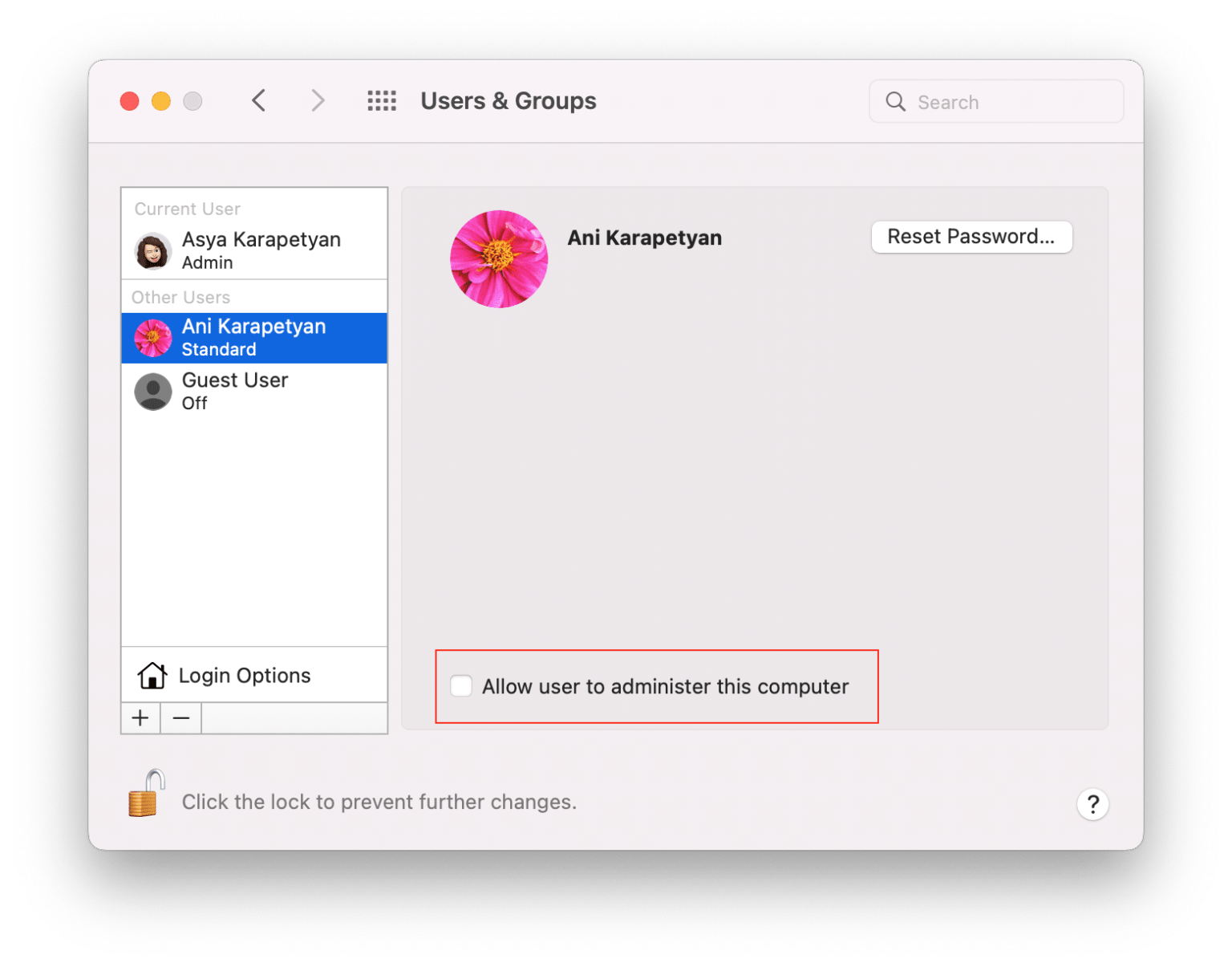Open Login Options
This screenshot has height=967, width=1232.
[254, 676]
